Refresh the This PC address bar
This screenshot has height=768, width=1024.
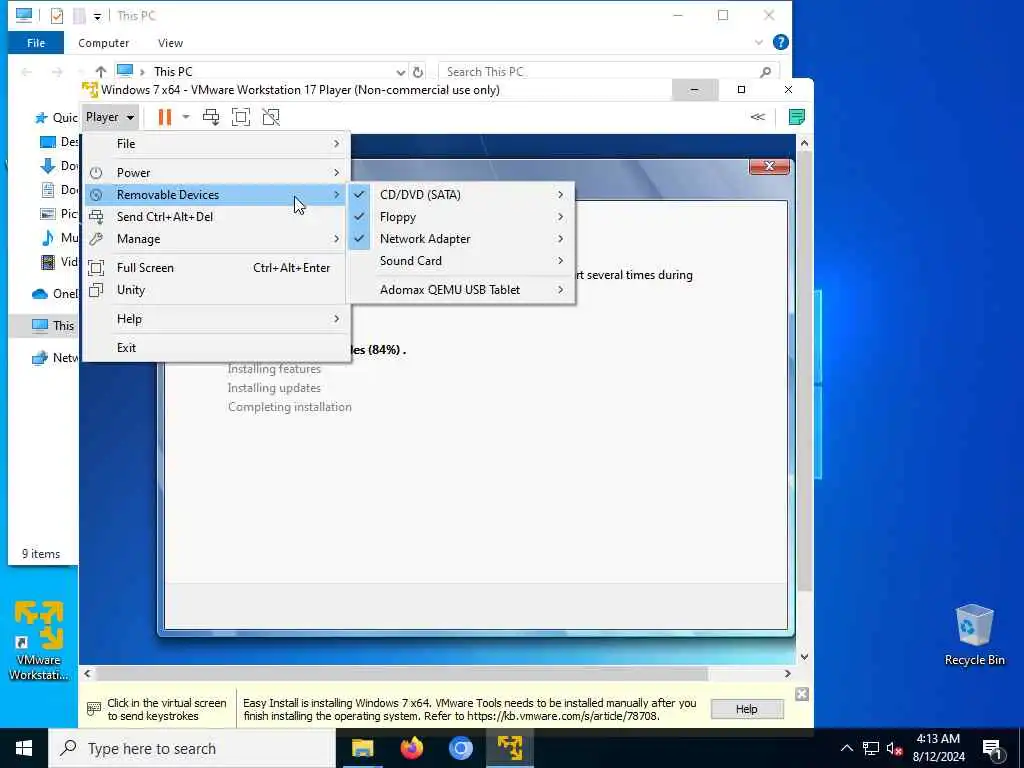[x=418, y=72]
